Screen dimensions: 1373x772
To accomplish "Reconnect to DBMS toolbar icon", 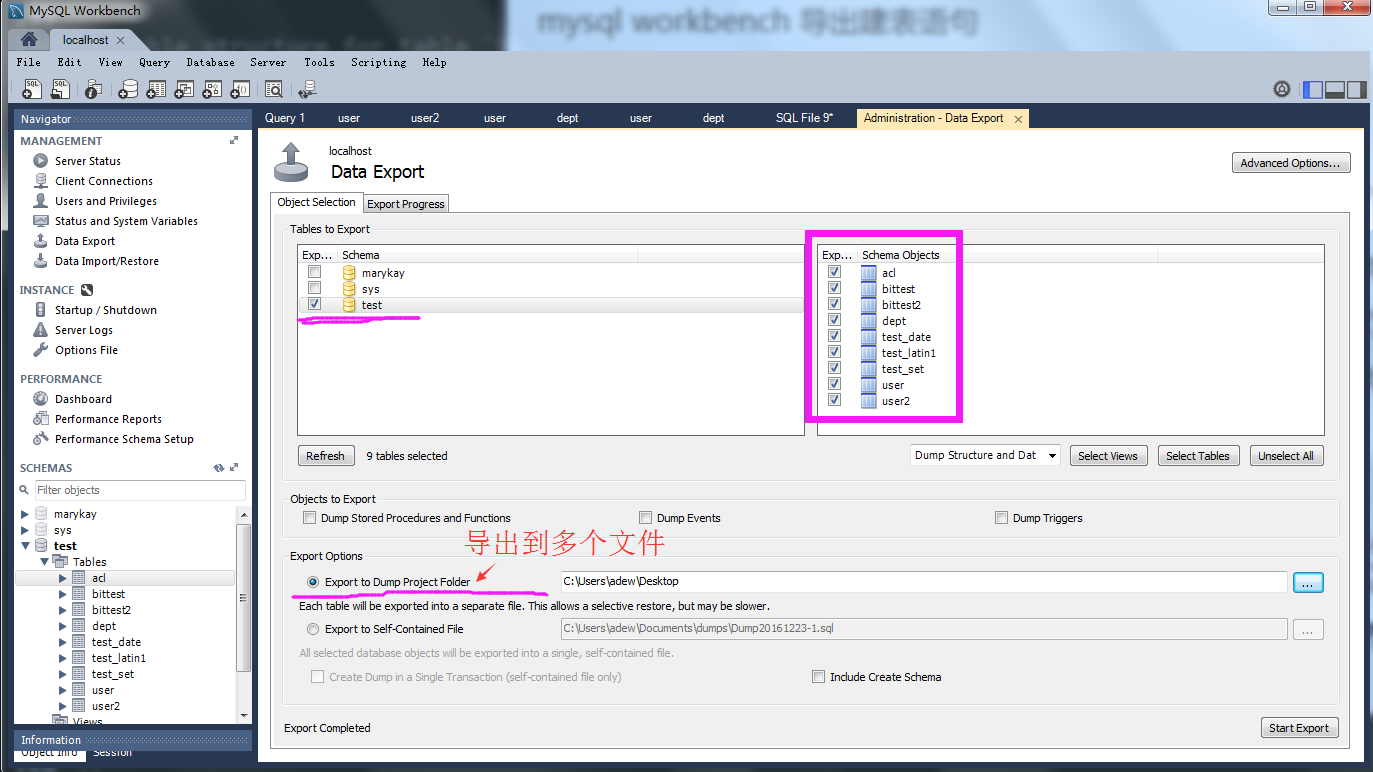I will [307, 89].
